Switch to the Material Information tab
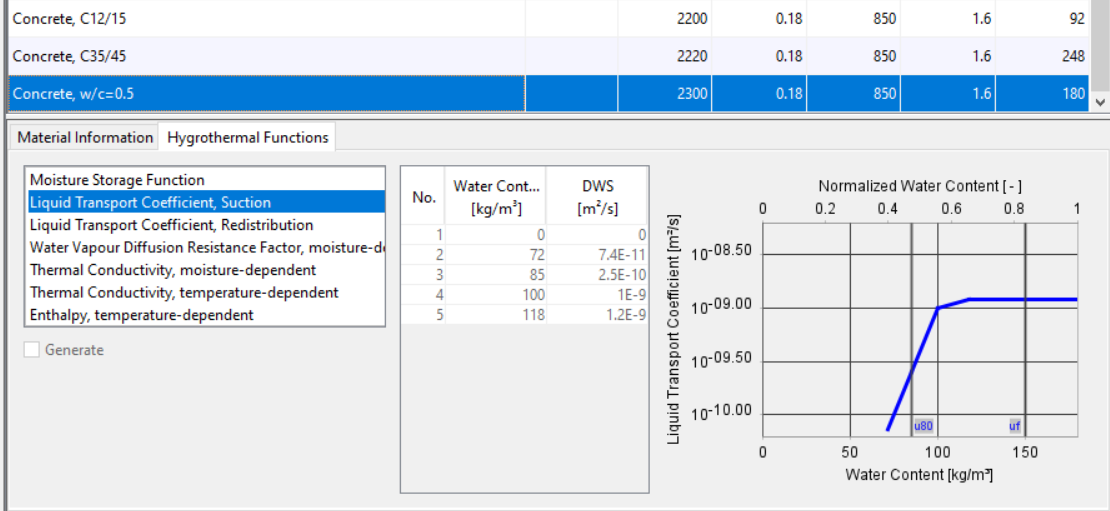This screenshot has height=511, width=1110. [85, 137]
